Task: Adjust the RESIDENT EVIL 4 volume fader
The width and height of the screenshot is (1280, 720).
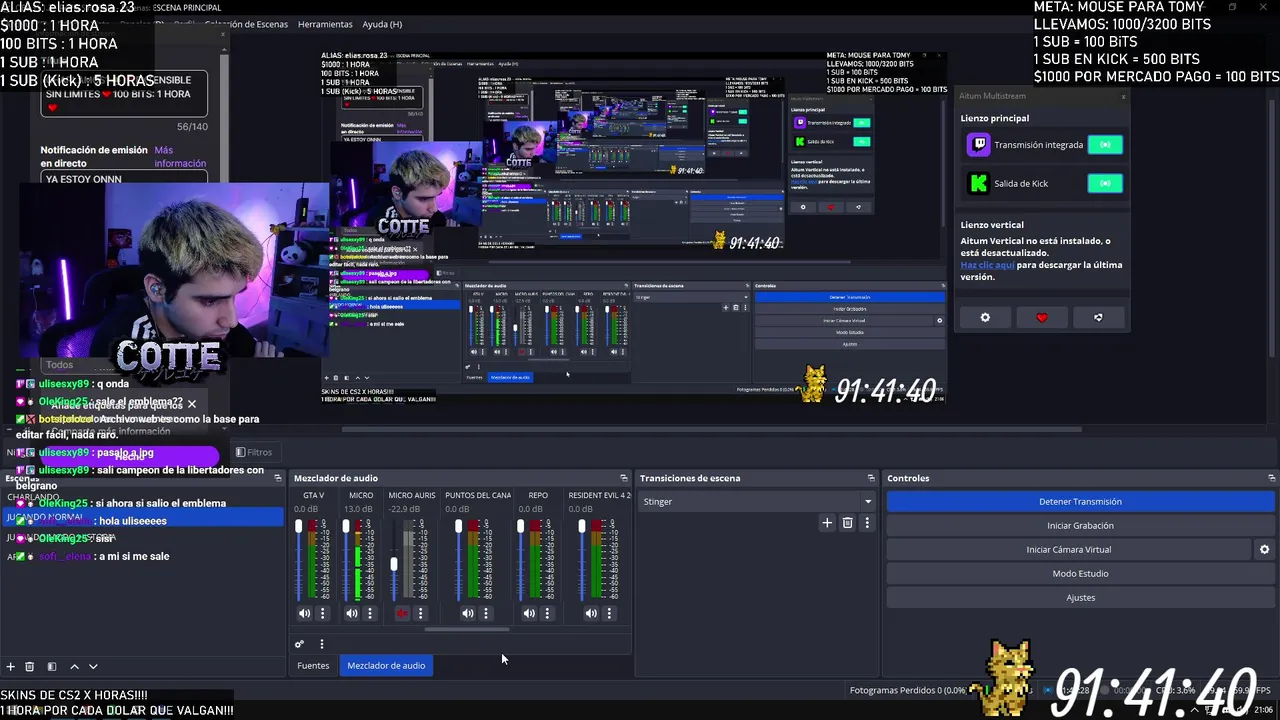Action: click(582, 527)
